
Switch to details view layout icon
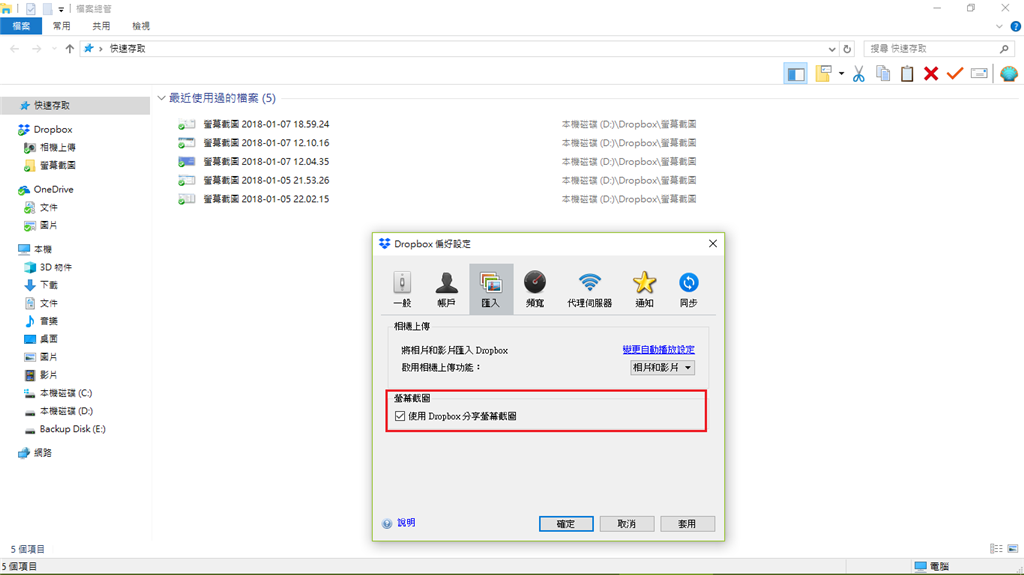pos(996,549)
